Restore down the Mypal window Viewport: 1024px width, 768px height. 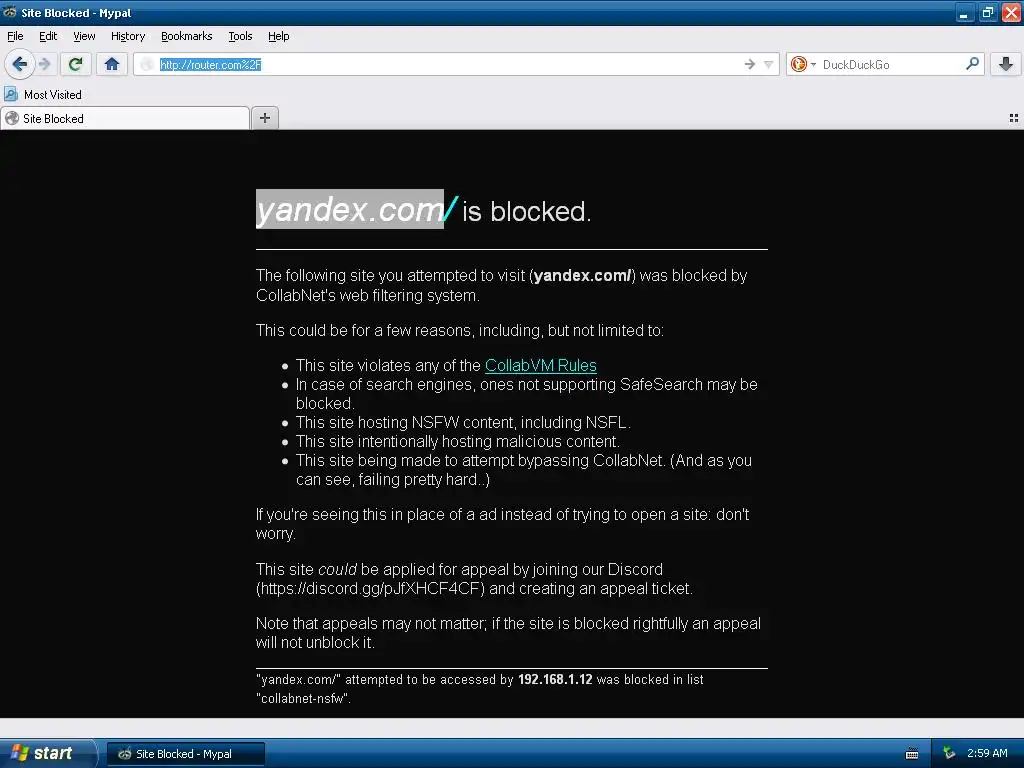[x=987, y=12]
